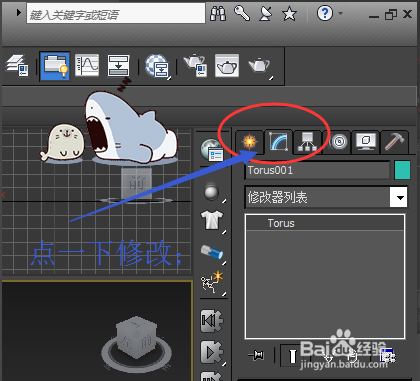Click the keyword search input field
This screenshot has width=420, height=381.
[116, 14]
